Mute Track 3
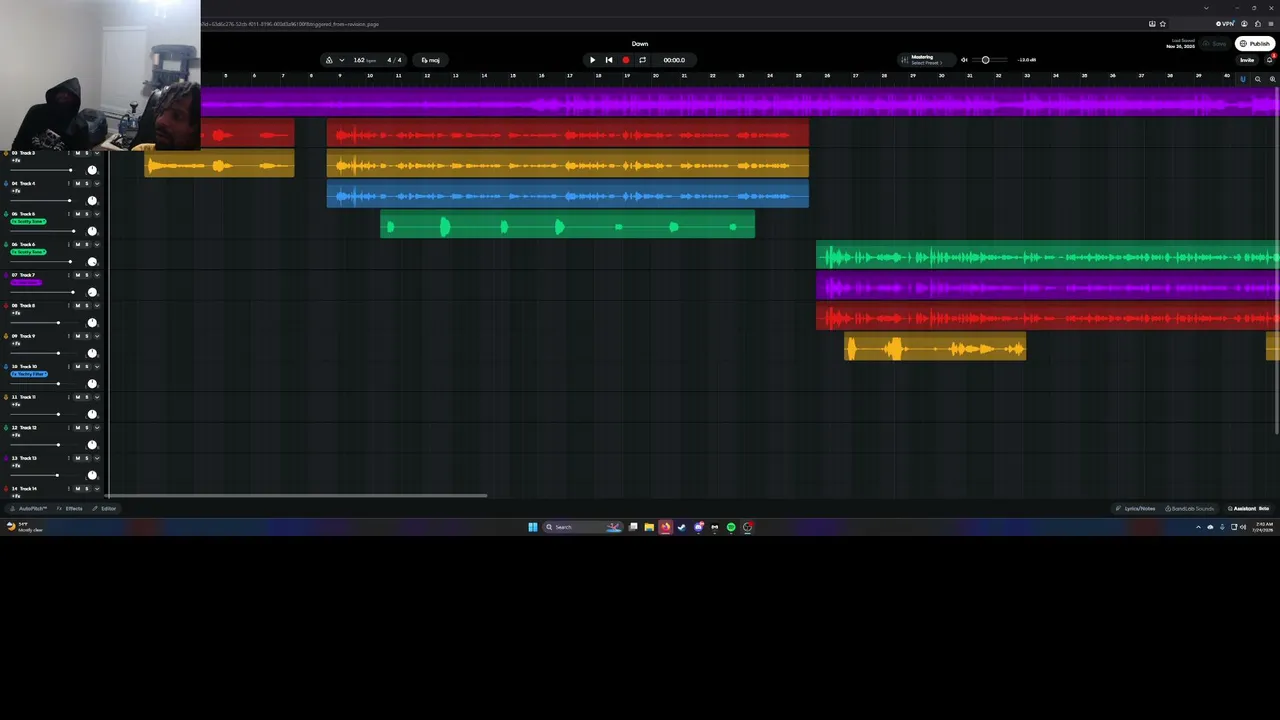The width and height of the screenshot is (1280, 720). click(x=78, y=153)
